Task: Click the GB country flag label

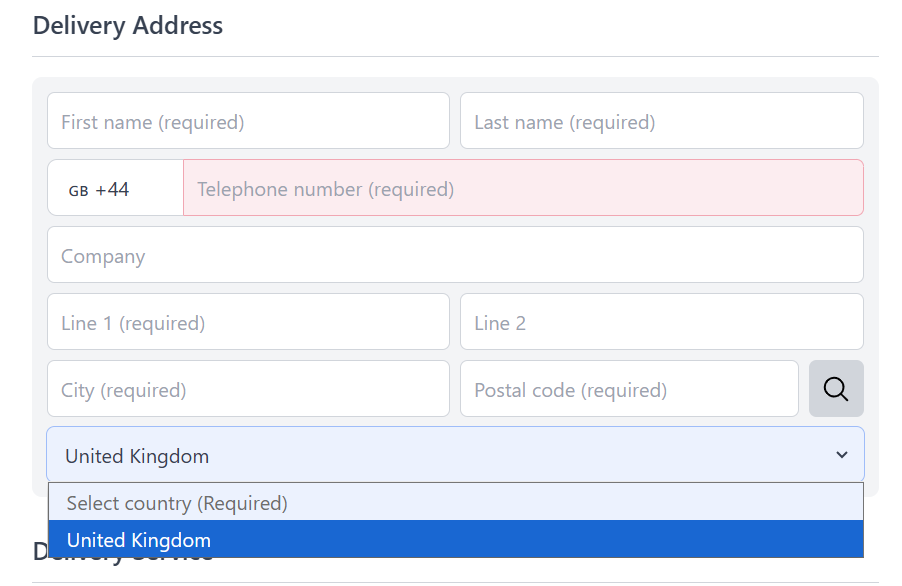Action: tap(78, 190)
